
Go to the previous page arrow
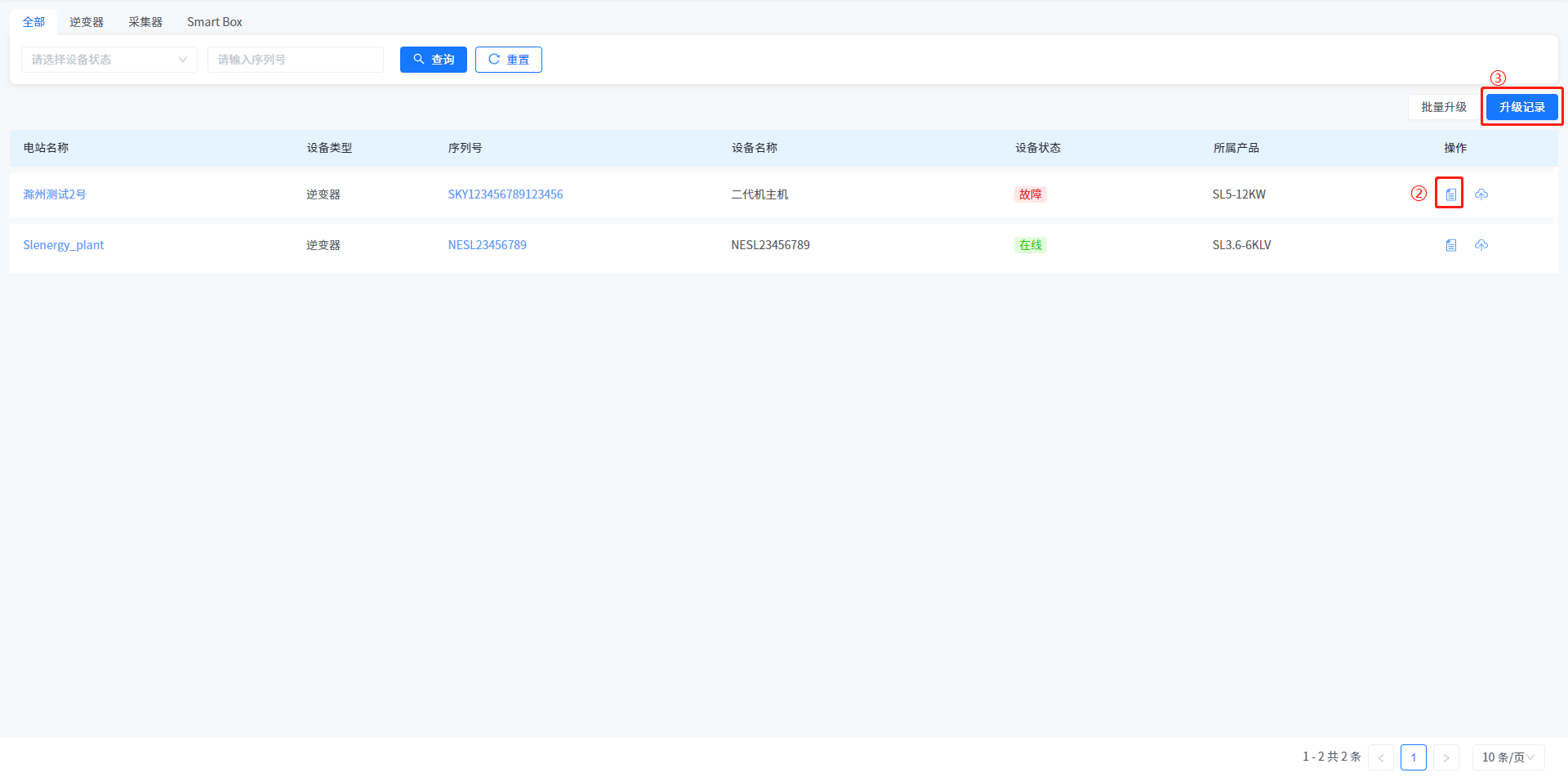tap(1381, 757)
